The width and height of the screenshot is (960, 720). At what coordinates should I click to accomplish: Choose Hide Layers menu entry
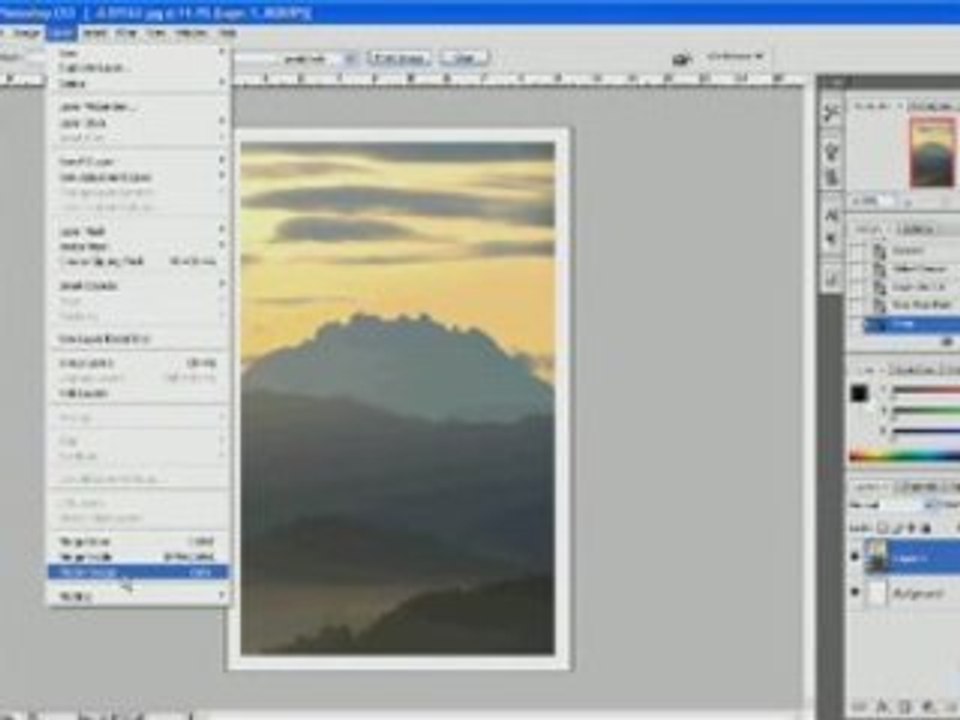tap(138, 393)
